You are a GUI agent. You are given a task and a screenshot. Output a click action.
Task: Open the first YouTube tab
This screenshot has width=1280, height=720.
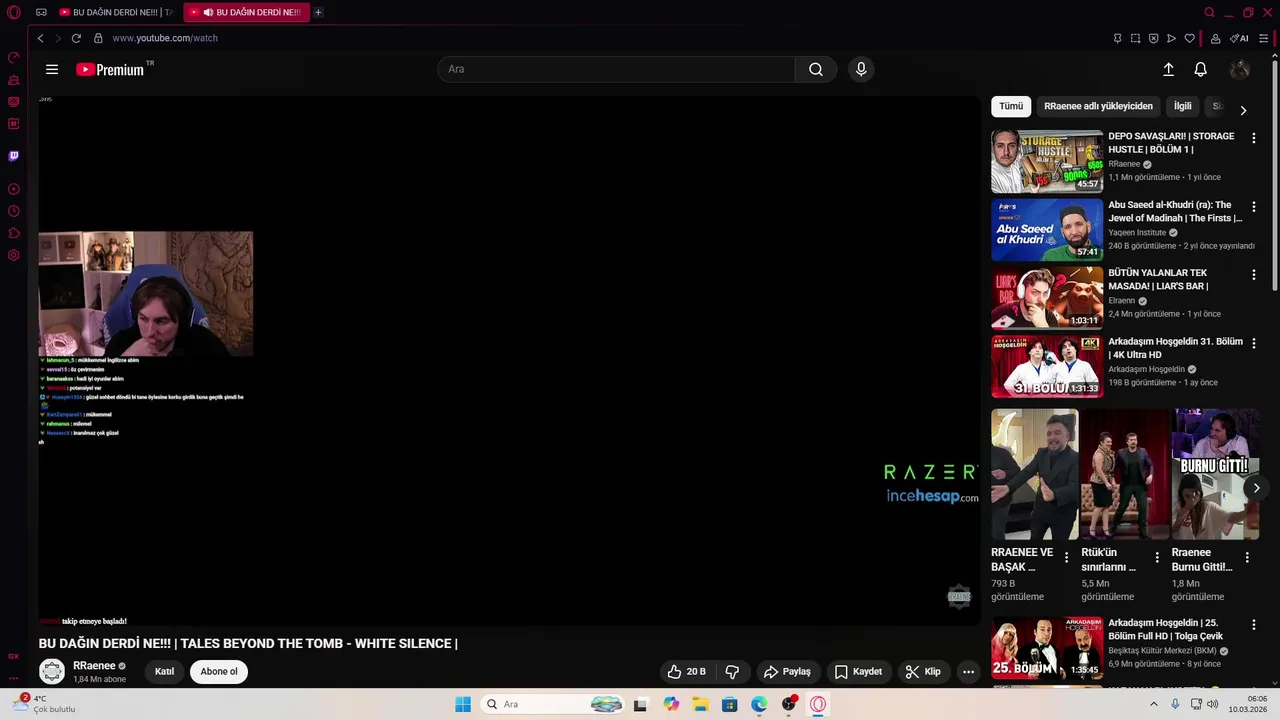point(115,12)
